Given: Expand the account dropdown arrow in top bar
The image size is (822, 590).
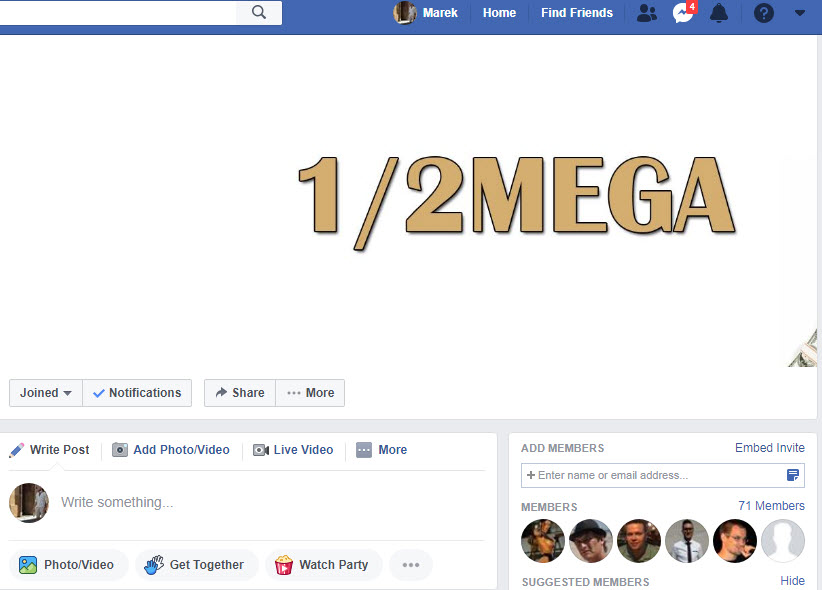Looking at the screenshot, I should pyautogui.click(x=799, y=13).
